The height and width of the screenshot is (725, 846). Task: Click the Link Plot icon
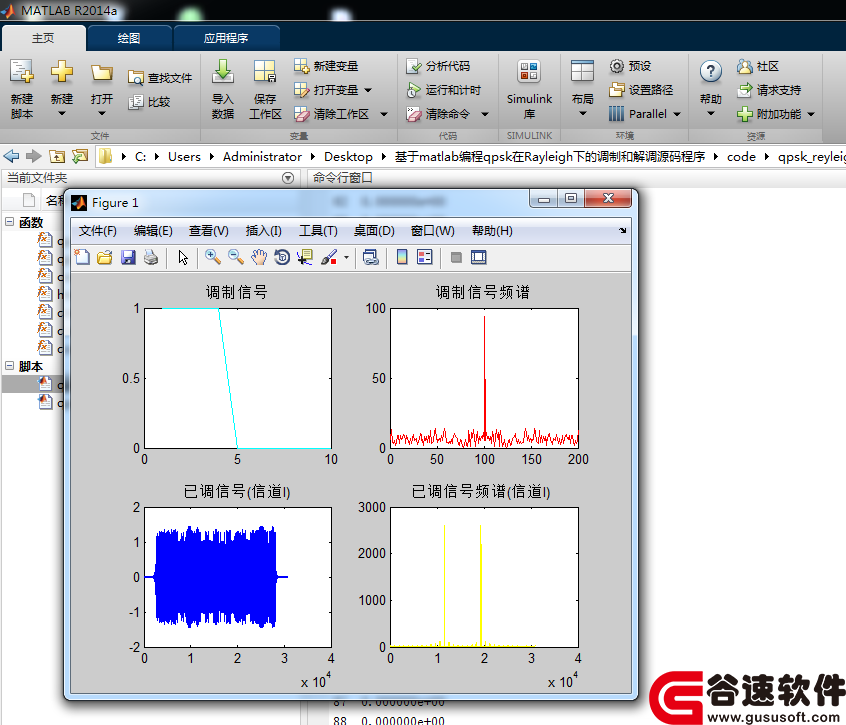click(371, 257)
